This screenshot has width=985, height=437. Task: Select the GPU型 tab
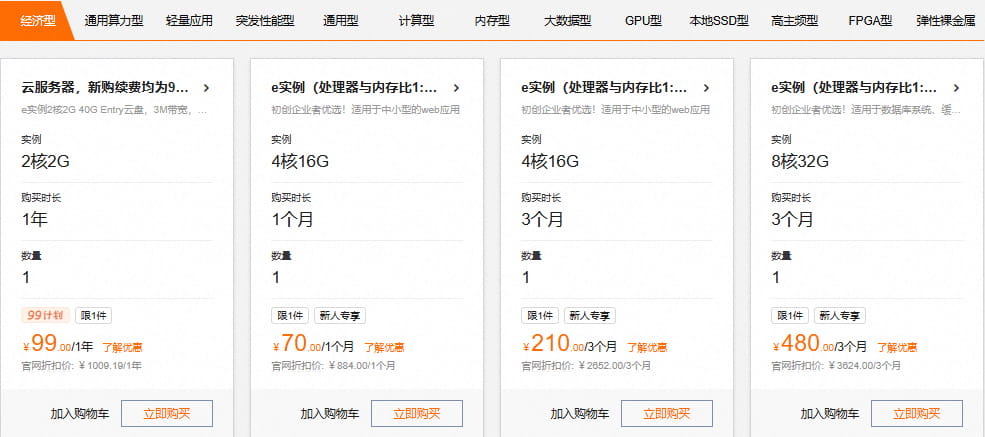point(643,20)
